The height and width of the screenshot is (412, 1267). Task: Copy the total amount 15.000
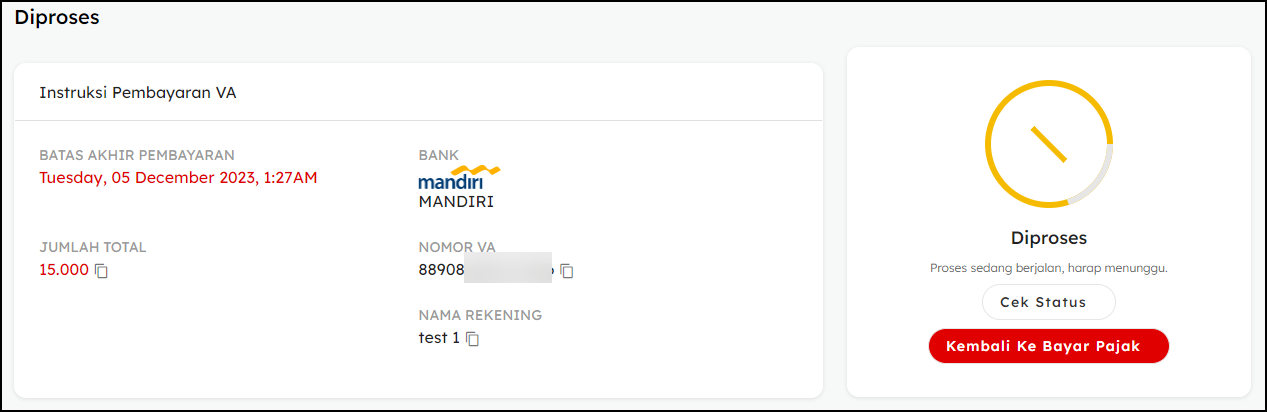pyautogui.click(x=101, y=271)
